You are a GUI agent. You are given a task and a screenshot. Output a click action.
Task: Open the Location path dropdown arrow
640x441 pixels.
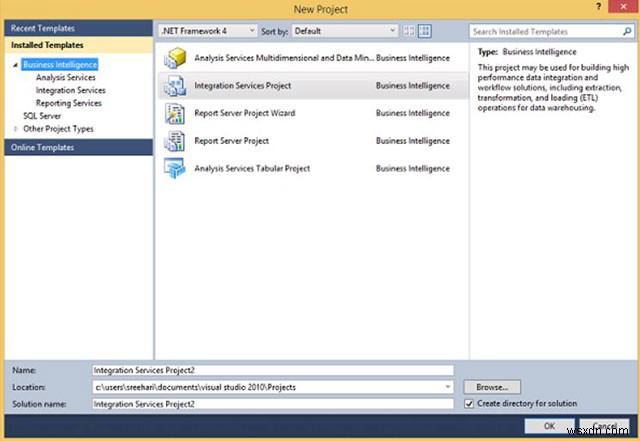click(447, 387)
